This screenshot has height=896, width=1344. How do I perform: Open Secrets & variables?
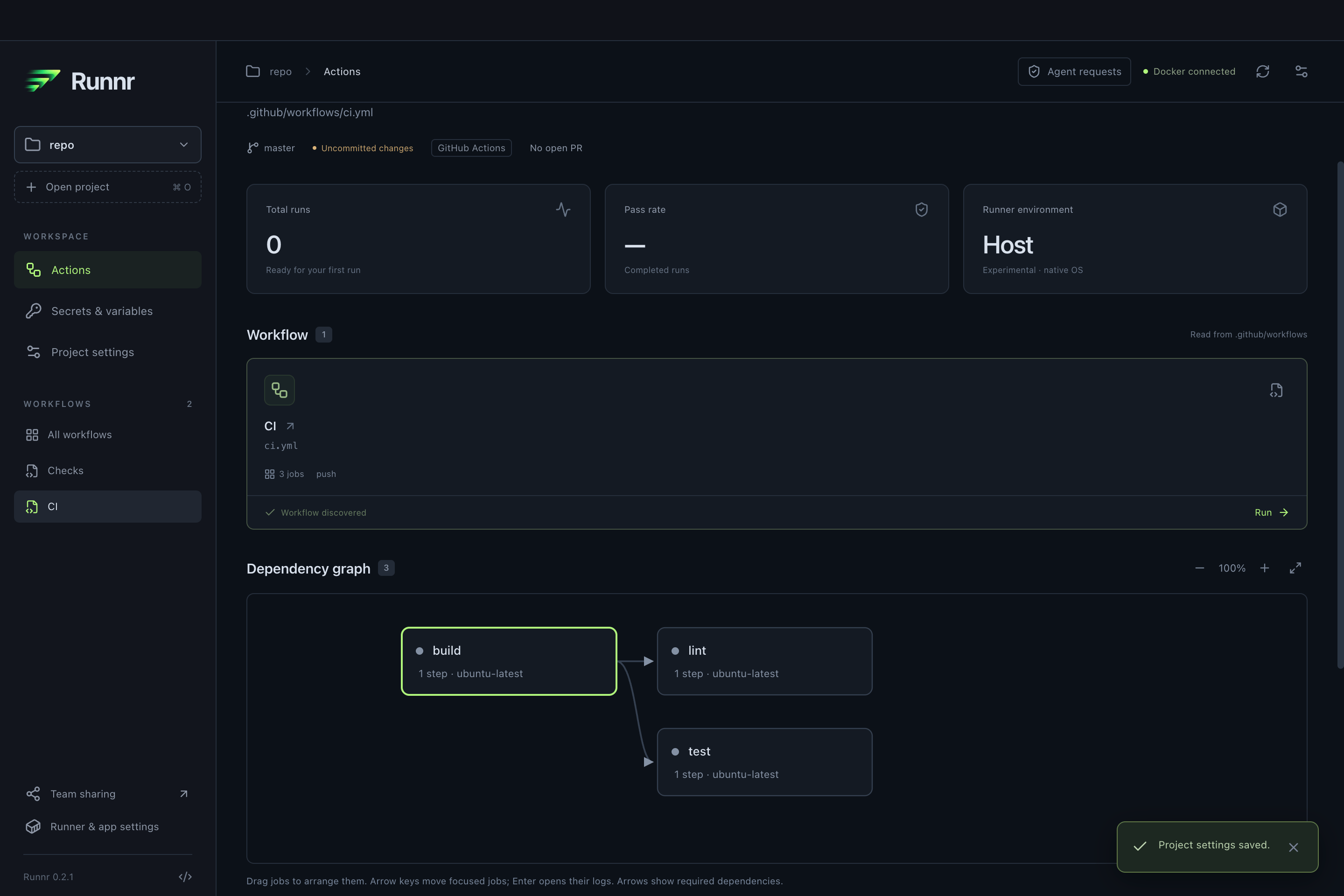click(107, 311)
